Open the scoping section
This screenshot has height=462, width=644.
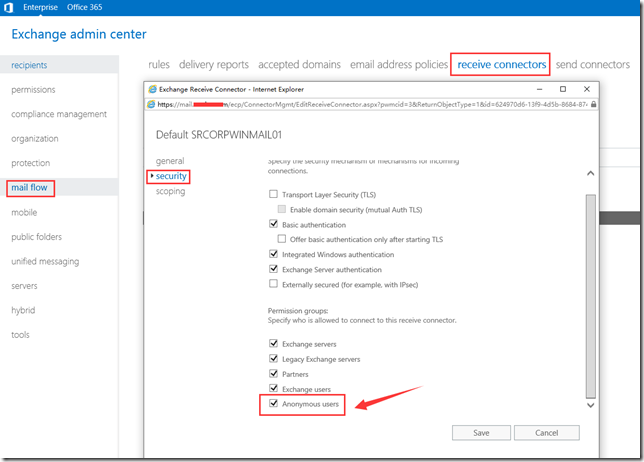point(170,191)
